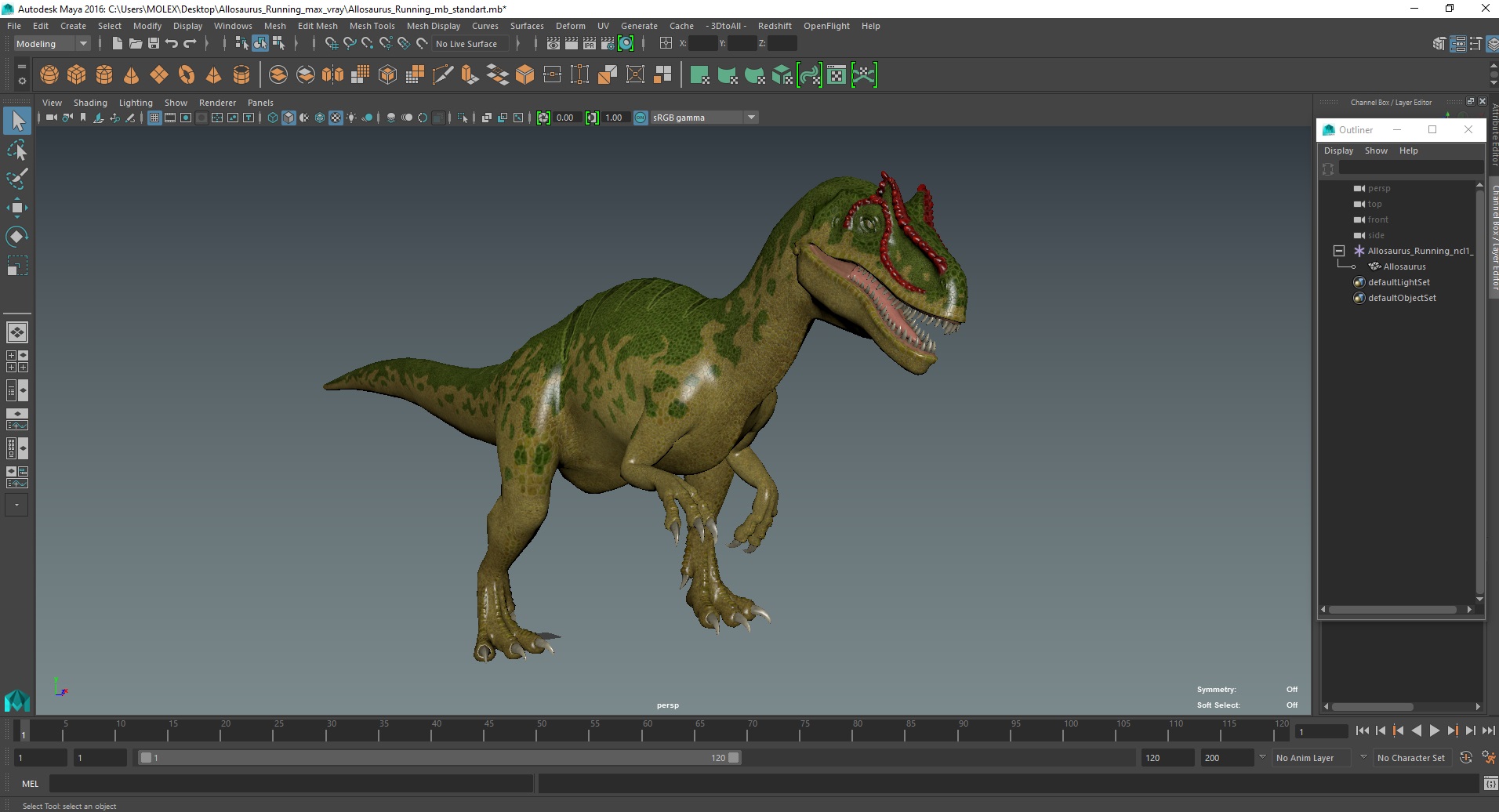Select the Allosaurus mesh in Outliner
This screenshot has height=812, width=1499.
pos(1404,266)
